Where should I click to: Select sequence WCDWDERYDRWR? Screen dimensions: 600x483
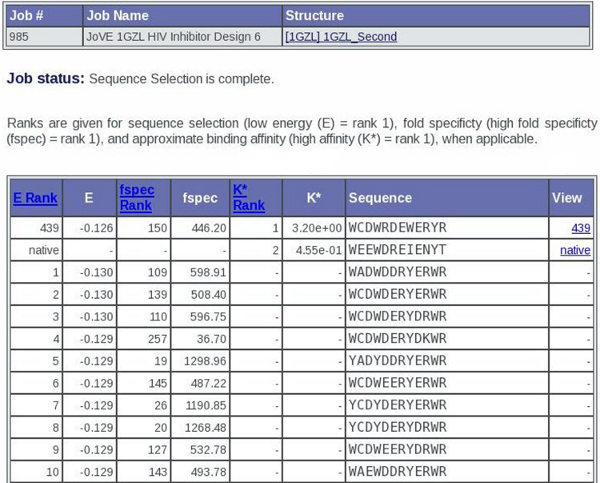click(397, 317)
